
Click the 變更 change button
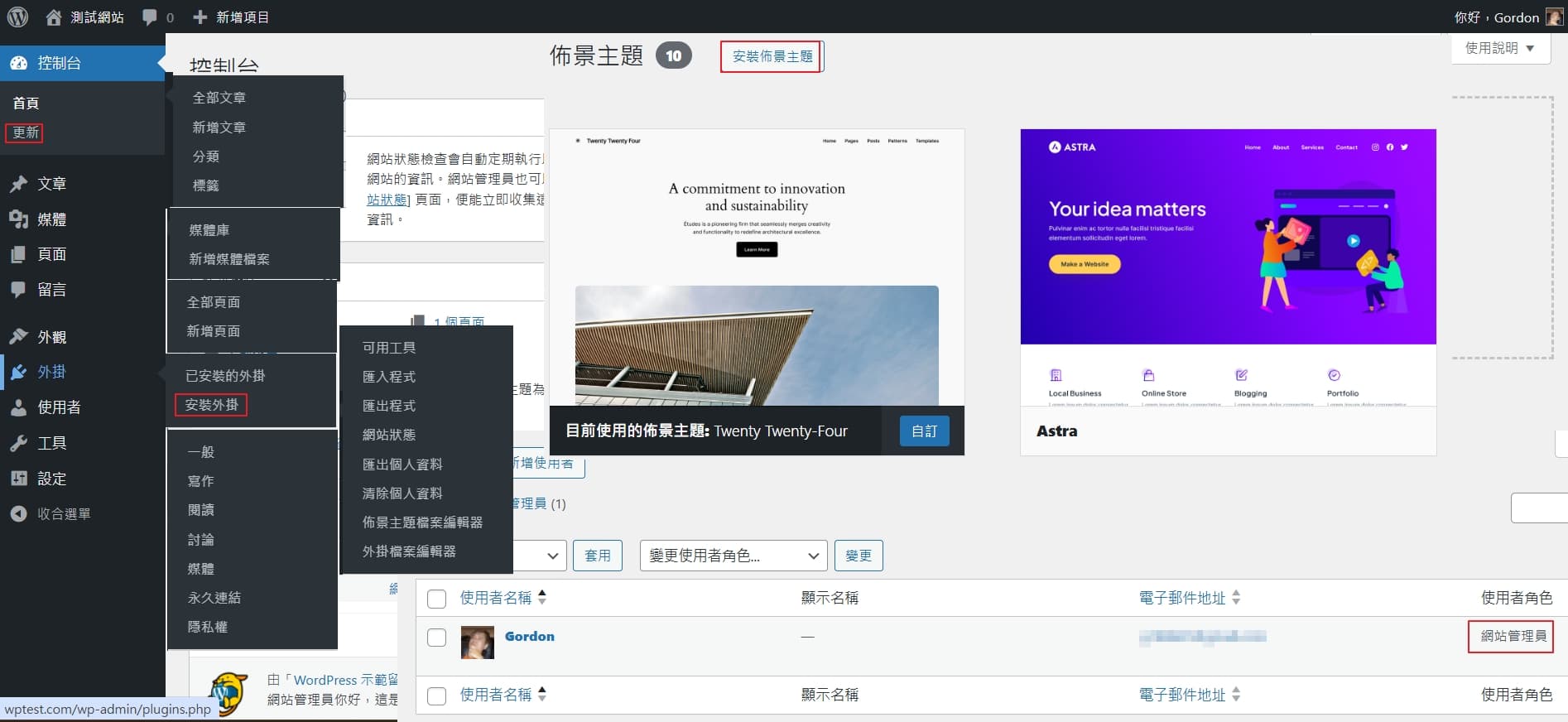point(859,556)
